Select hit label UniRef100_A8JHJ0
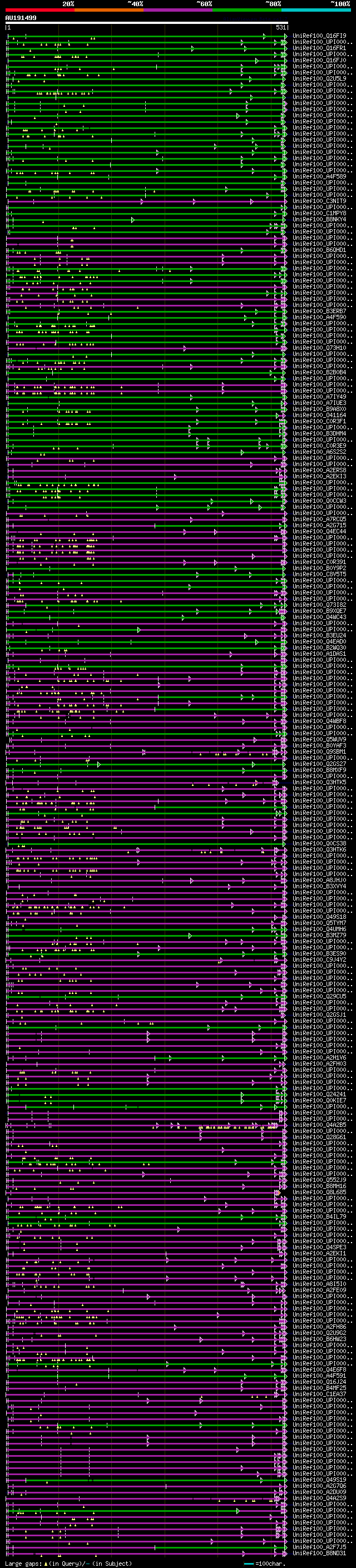The height and width of the screenshot is (1568, 356). 319,880
